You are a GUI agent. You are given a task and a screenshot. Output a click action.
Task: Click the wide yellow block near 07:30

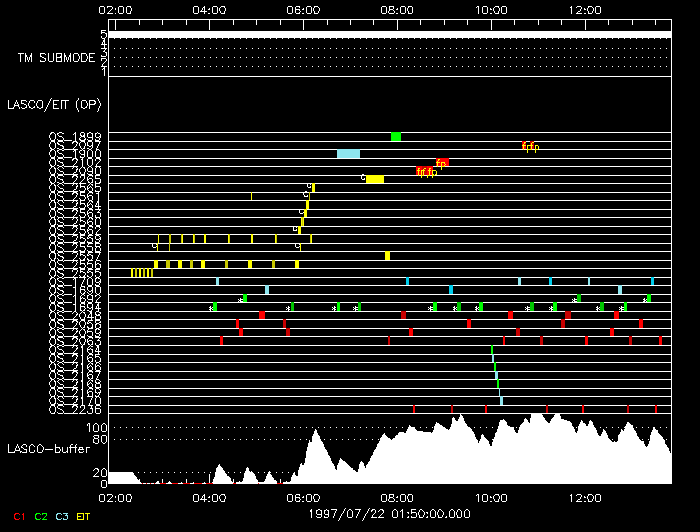tap(375, 179)
